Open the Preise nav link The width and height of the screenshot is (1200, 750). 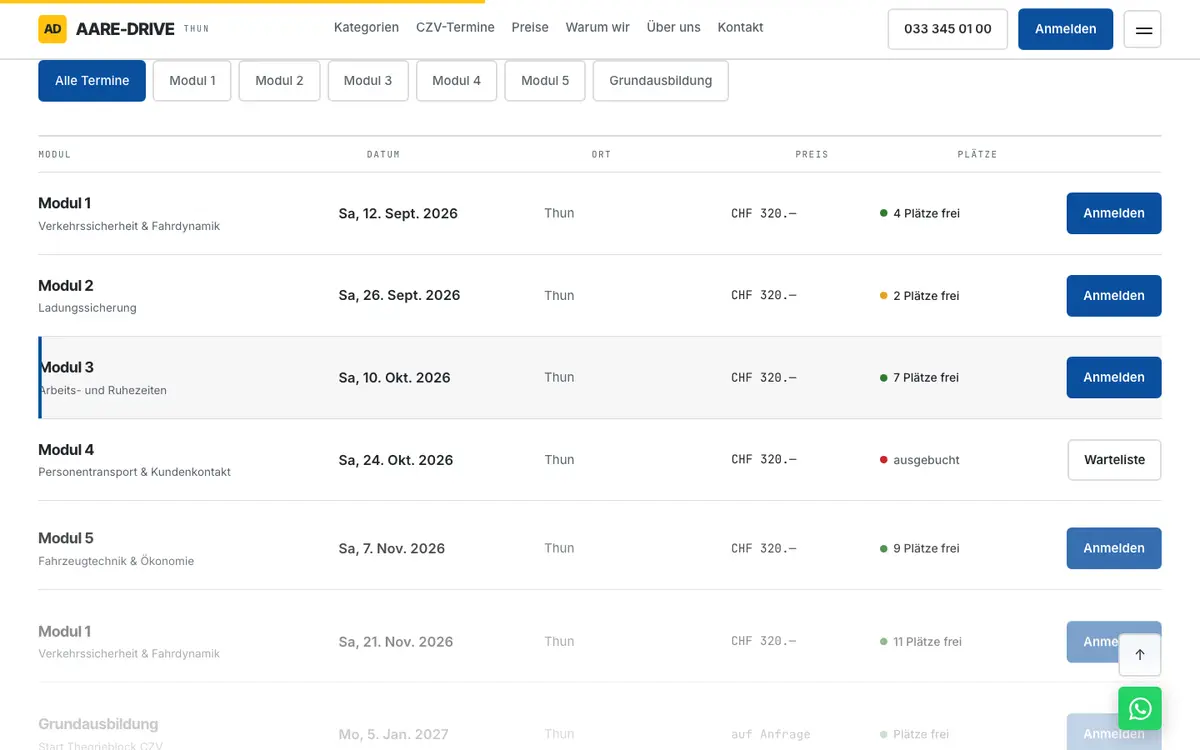pyautogui.click(x=530, y=28)
